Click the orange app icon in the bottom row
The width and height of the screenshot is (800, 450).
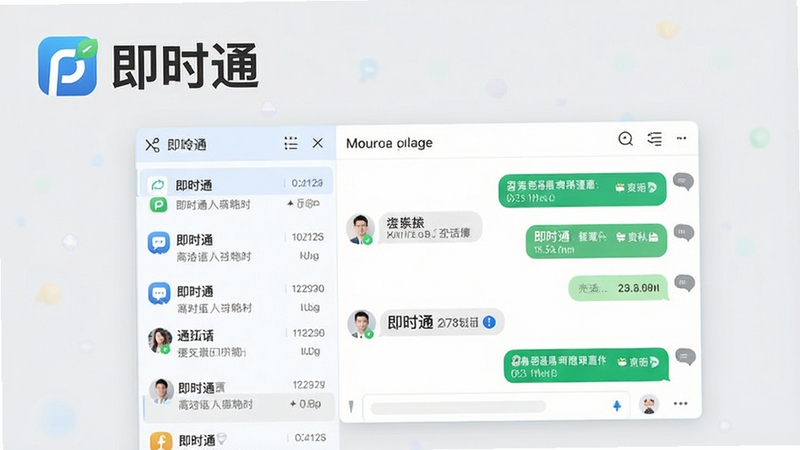coord(161,441)
